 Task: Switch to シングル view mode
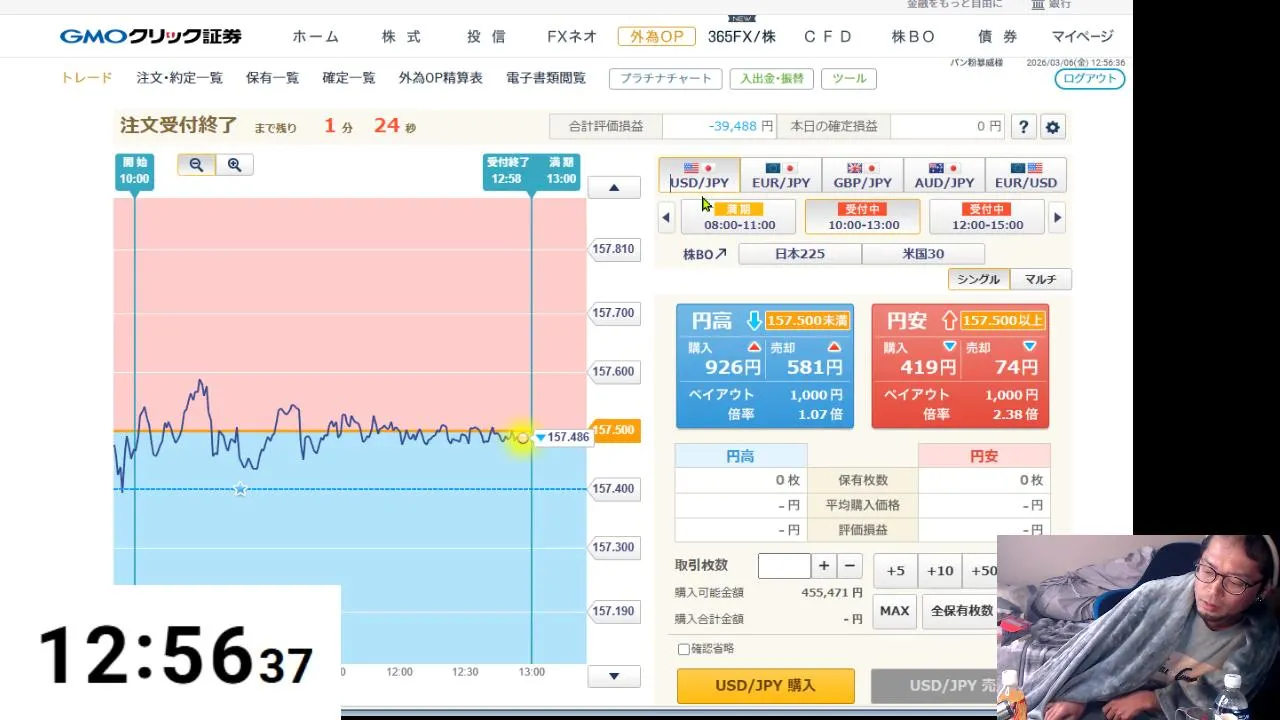point(978,279)
